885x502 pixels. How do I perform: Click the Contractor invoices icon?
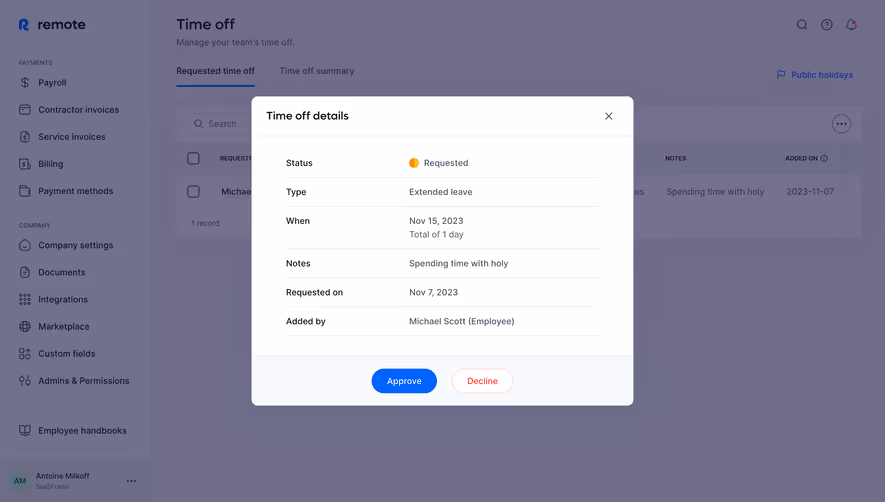pos(25,110)
